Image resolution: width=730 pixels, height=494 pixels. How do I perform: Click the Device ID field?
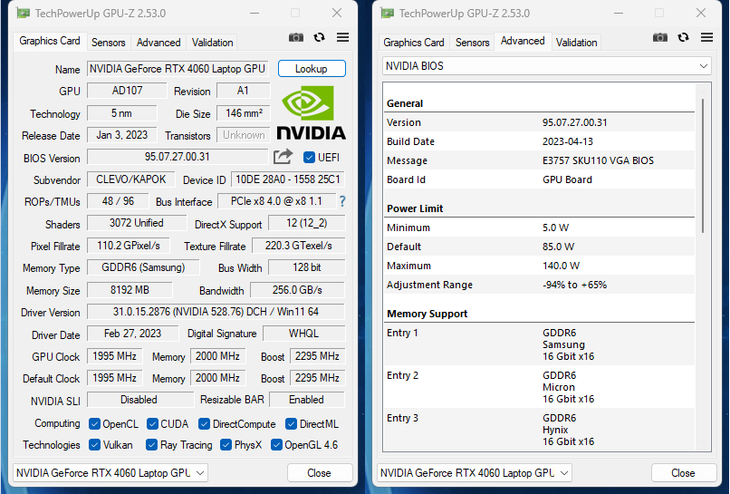pos(288,179)
